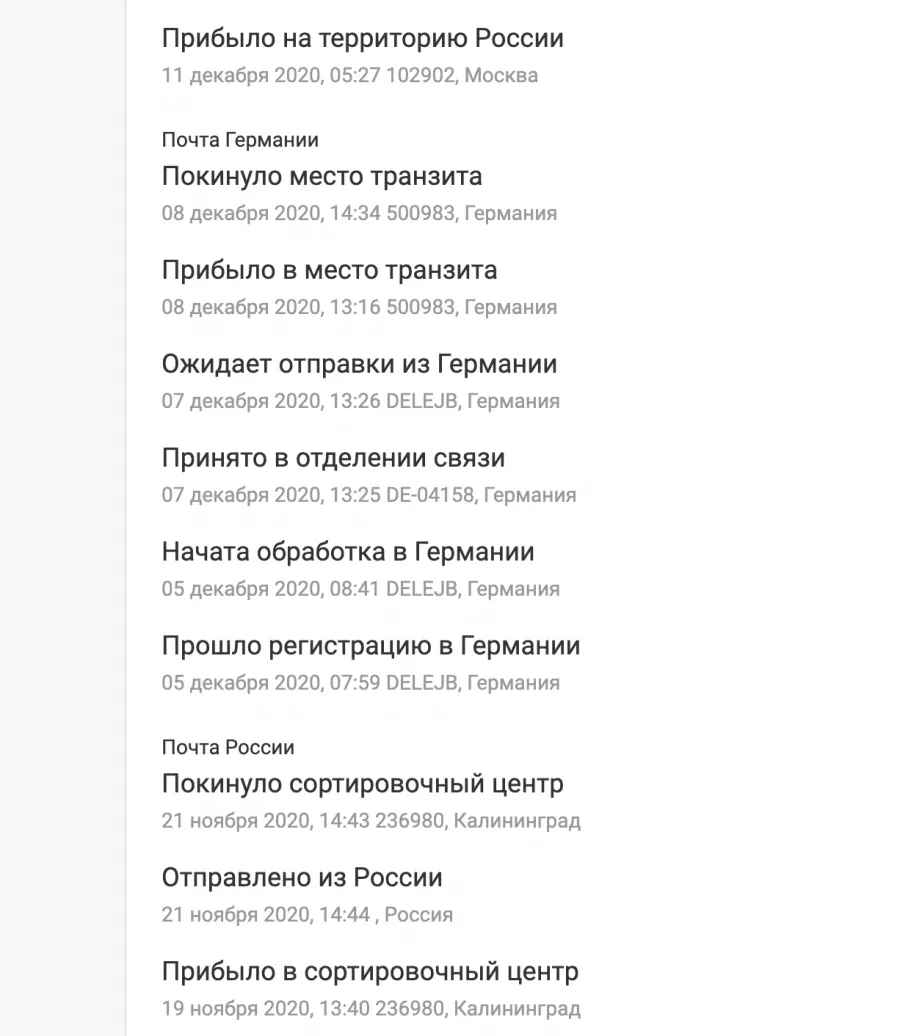900x1036 pixels.
Task: Click "Принято в отделении связи" entry
Action: click(x=333, y=458)
